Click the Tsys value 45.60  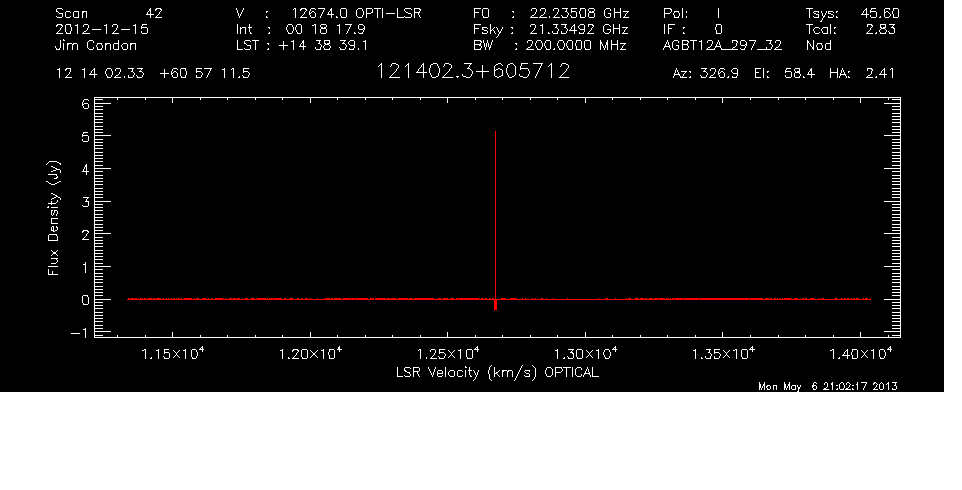[x=880, y=13]
